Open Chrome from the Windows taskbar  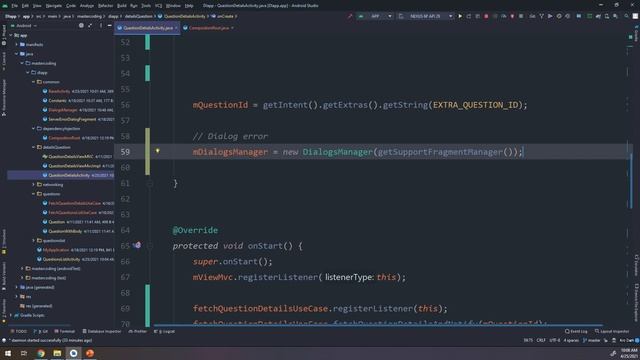click(41, 353)
